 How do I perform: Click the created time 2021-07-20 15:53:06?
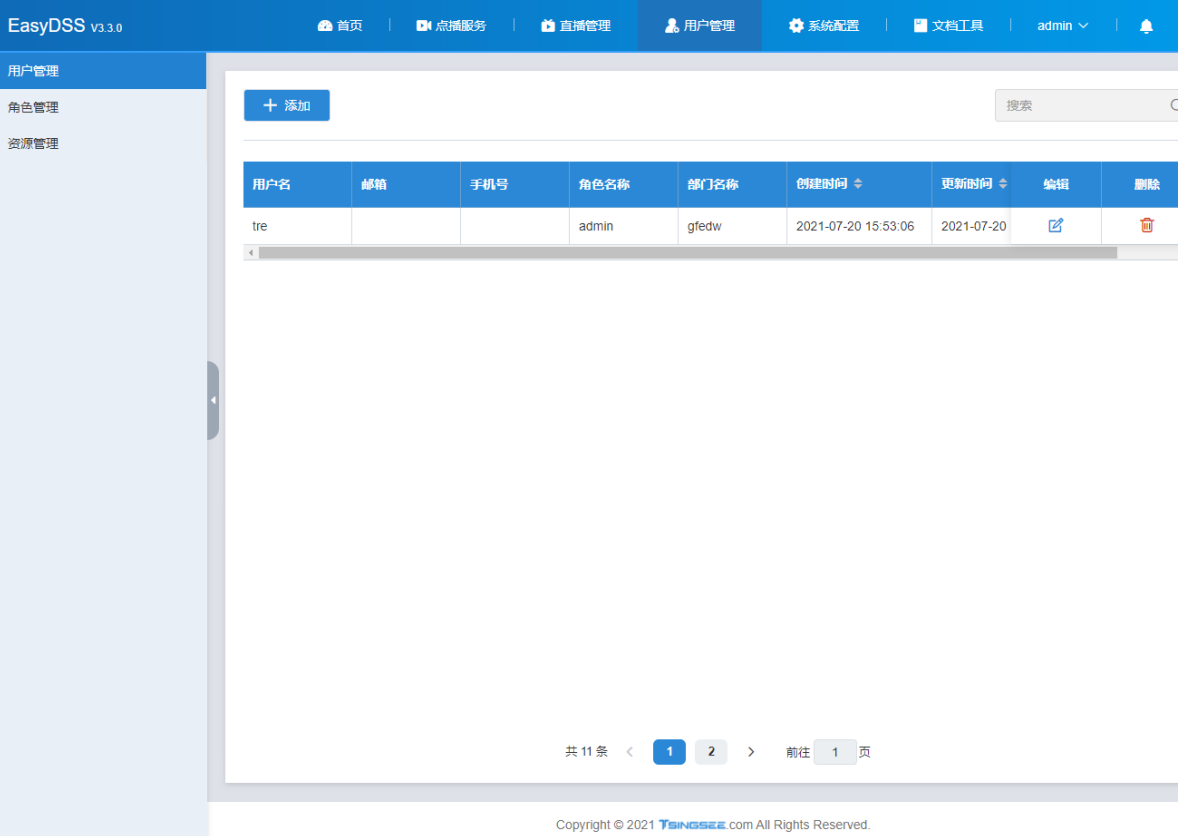[x=855, y=226]
